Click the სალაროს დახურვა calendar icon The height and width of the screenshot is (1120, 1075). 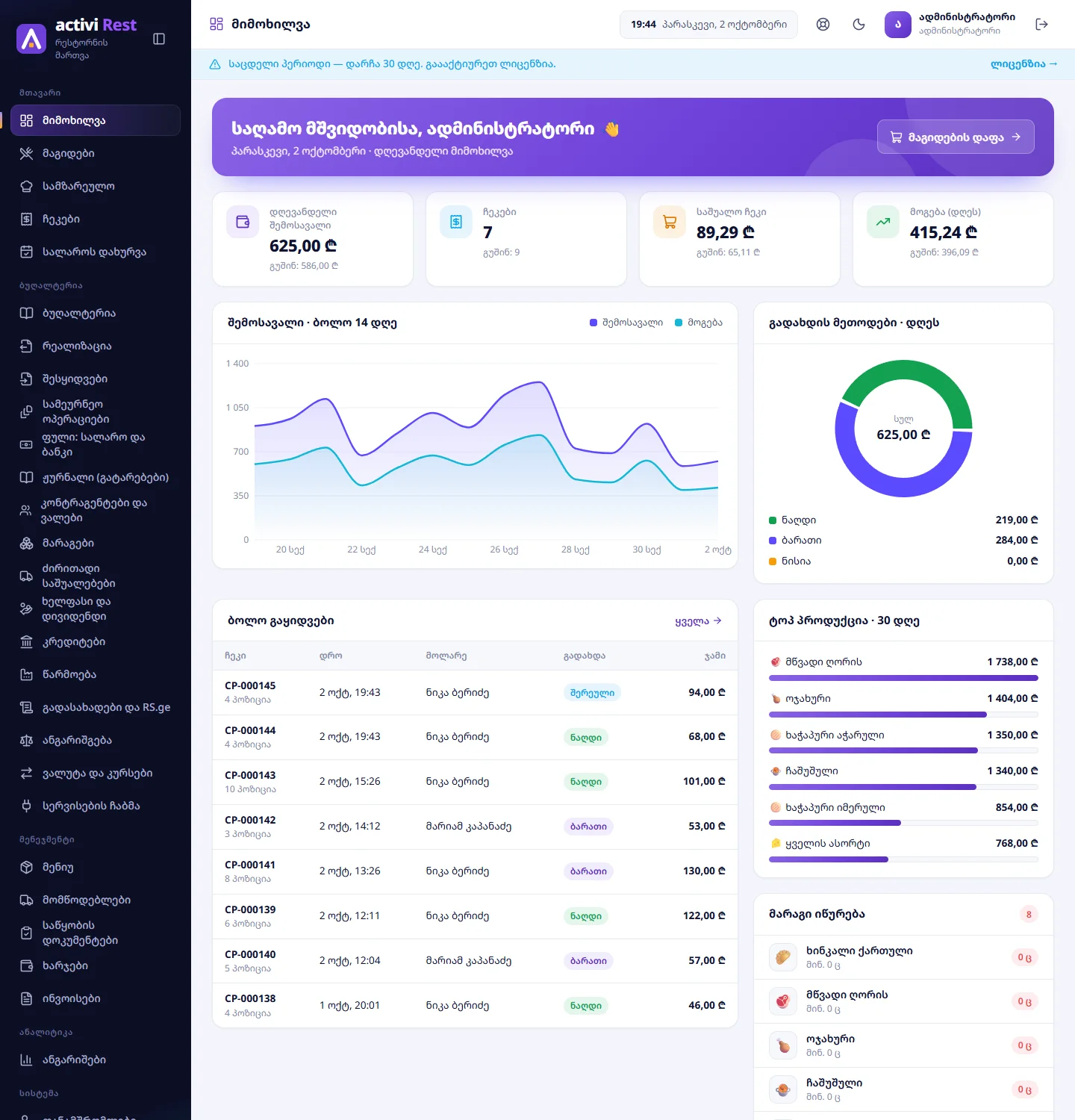pos(26,252)
